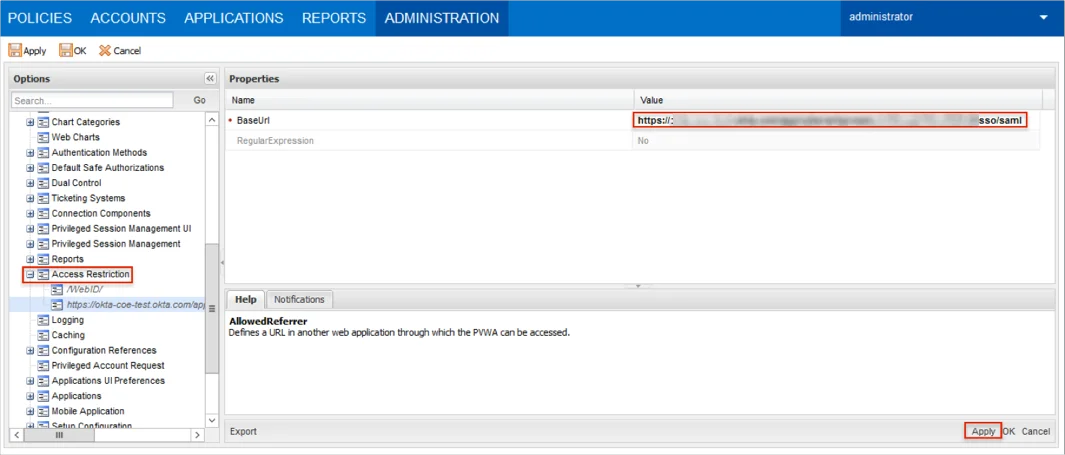Open the POLICIES menu
The height and width of the screenshot is (455, 1065).
click(x=40, y=18)
